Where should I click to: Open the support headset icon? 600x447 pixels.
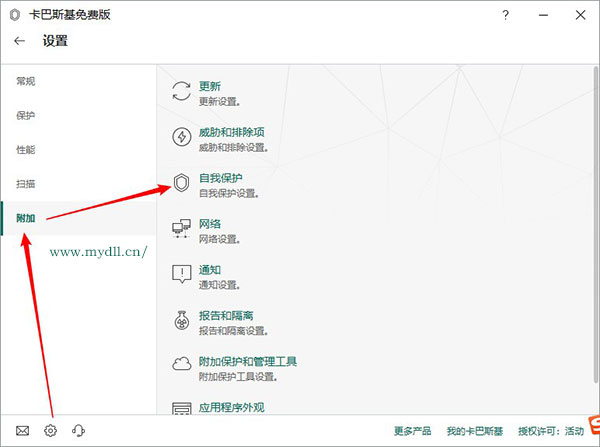click(x=78, y=431)
